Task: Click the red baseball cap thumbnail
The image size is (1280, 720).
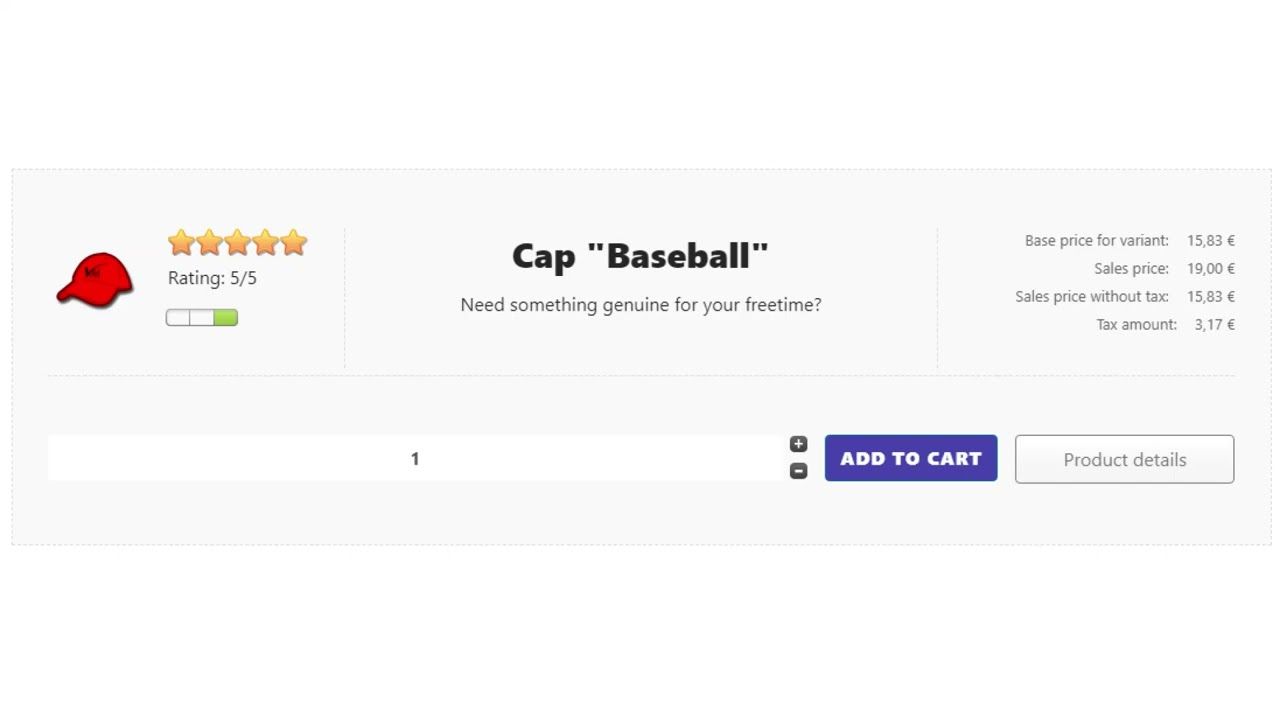Action: pyautogui.click(x=94, y=280)
